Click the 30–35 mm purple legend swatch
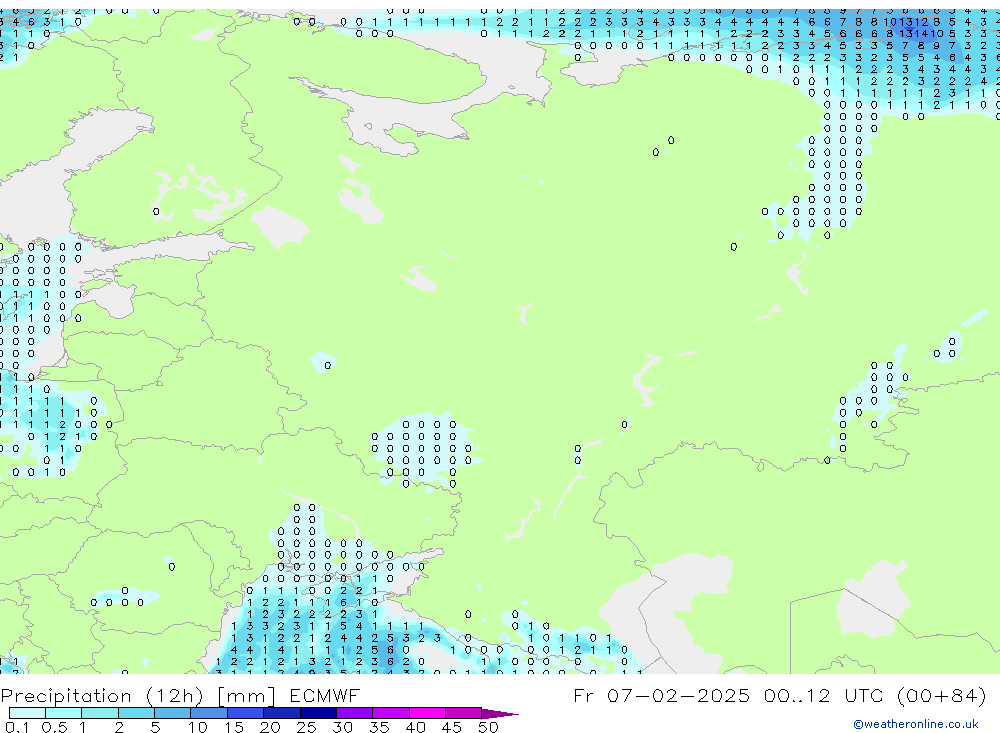 (x=354, y=713)
